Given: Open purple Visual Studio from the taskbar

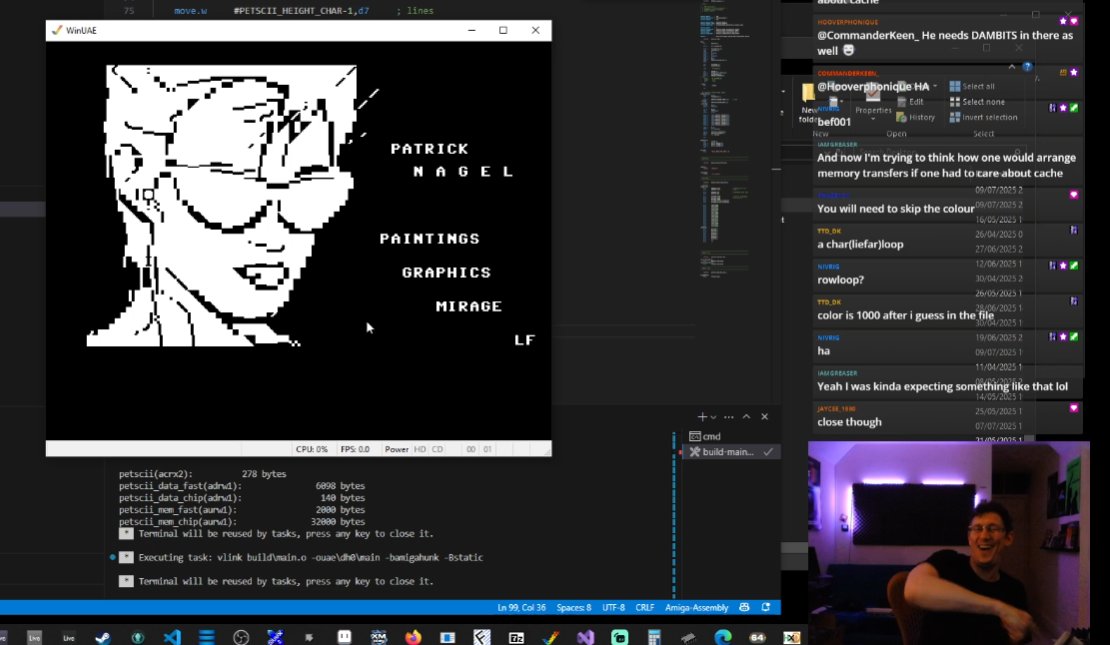Looking at the screenshot, I should coord(585,637).
